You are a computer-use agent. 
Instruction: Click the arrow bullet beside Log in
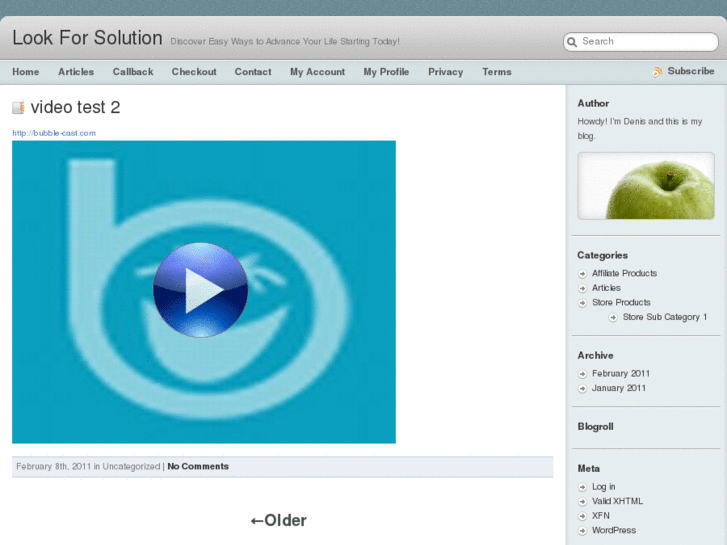pyautogui.click(x=582, y=487)
